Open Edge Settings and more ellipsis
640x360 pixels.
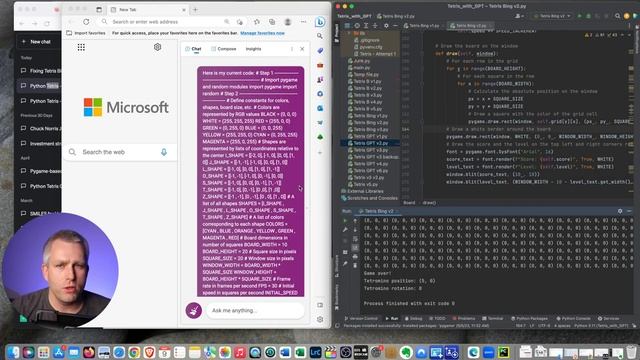[x=303, y=22]
